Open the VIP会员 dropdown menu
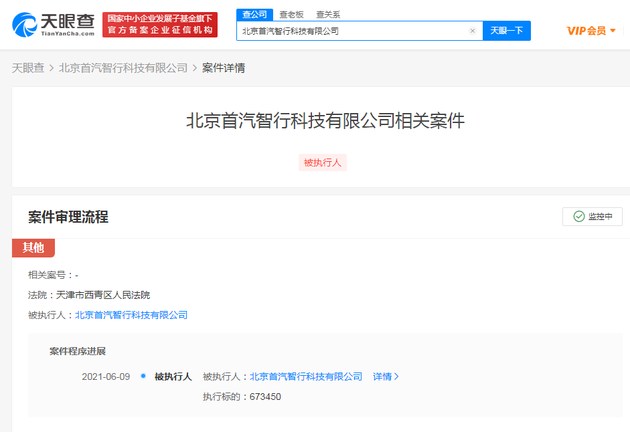Image resolution: width=630 pixels, height=432 pixels. click(x=591, y=31)
